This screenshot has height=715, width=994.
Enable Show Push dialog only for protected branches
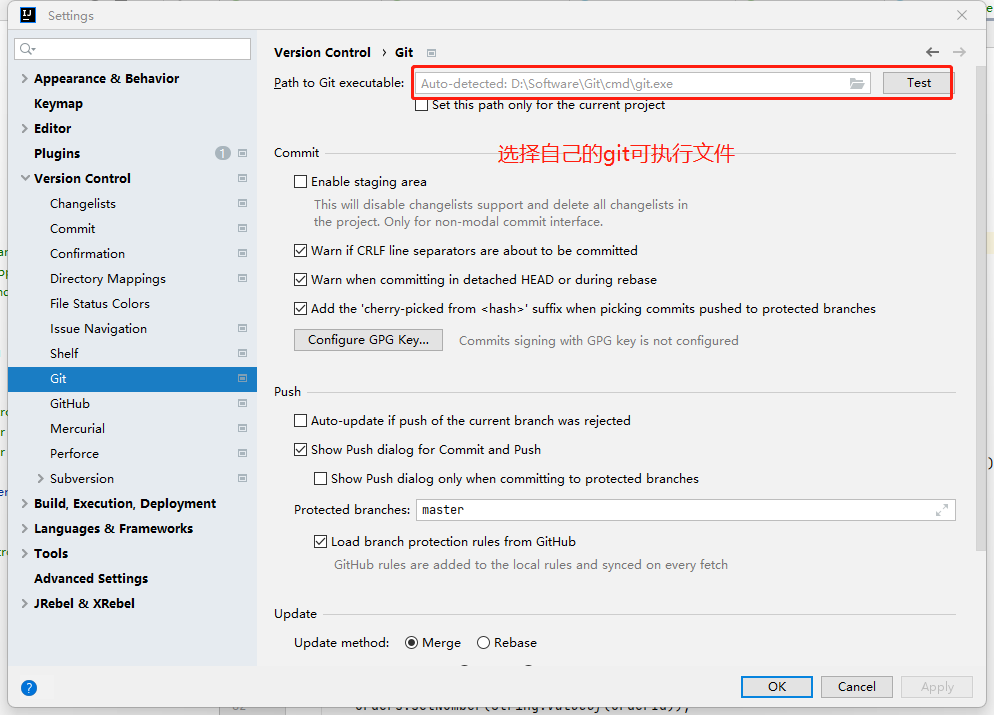(321, 479)
